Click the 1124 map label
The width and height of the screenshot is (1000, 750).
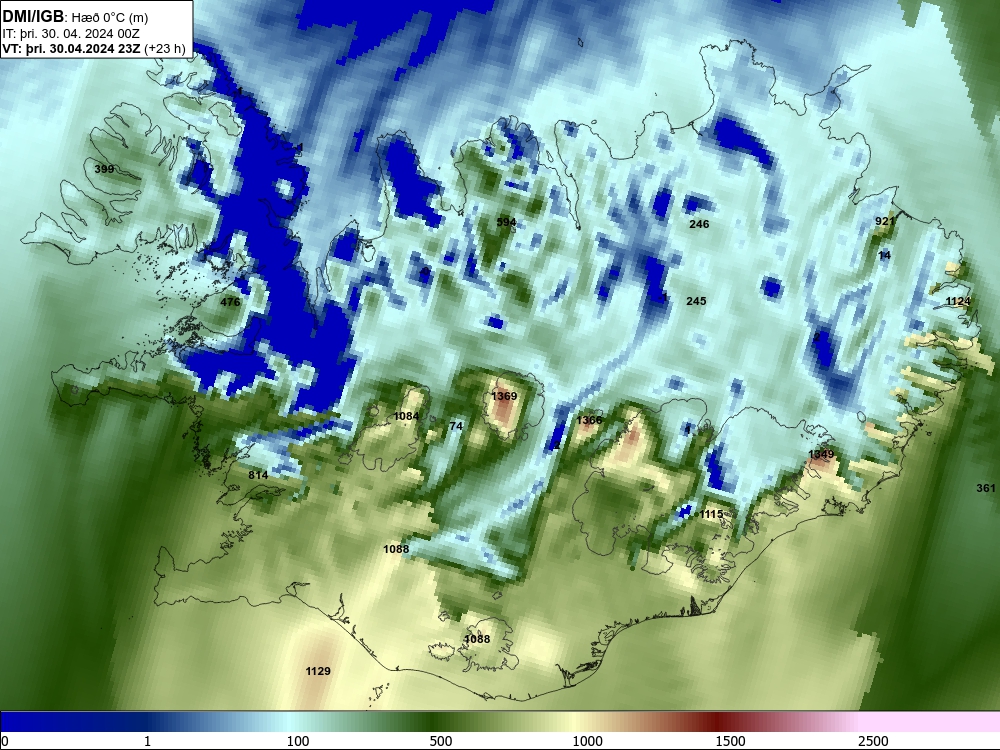coord(958,301)
